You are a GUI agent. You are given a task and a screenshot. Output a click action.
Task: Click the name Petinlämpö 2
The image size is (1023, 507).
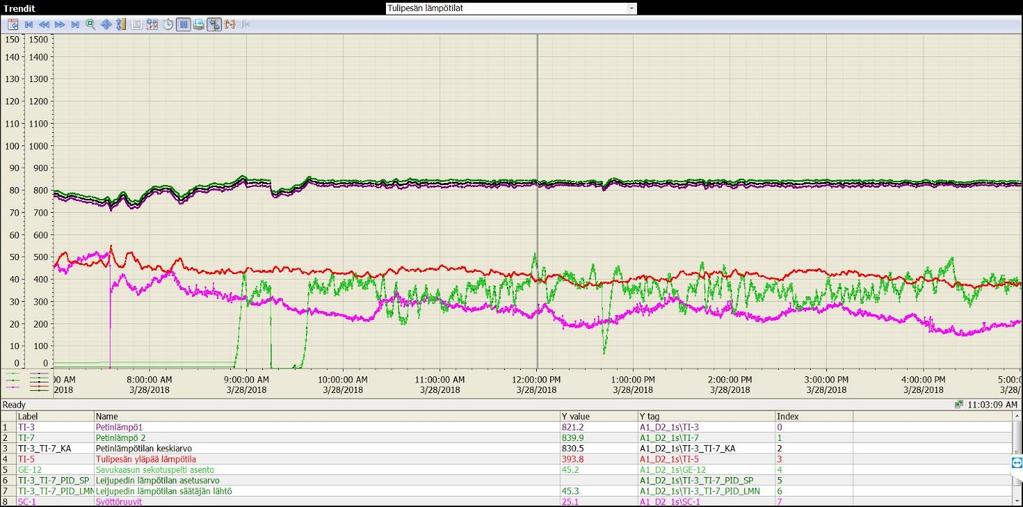[x=119, y=438]
